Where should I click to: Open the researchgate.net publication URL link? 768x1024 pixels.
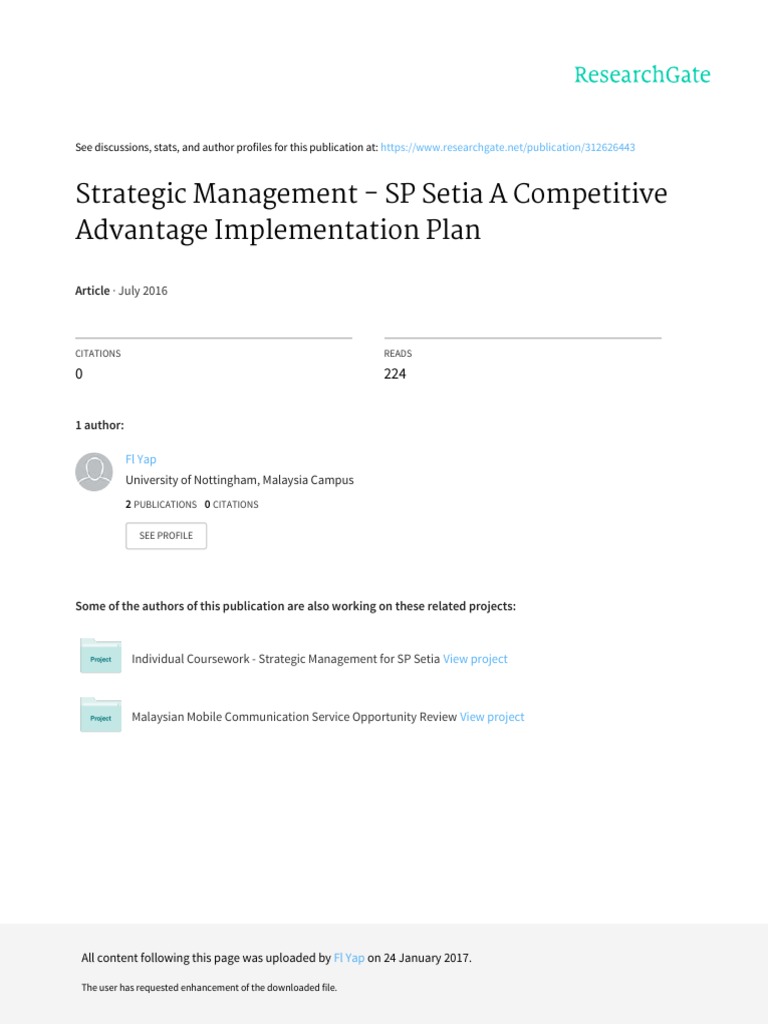click(507, 148)
